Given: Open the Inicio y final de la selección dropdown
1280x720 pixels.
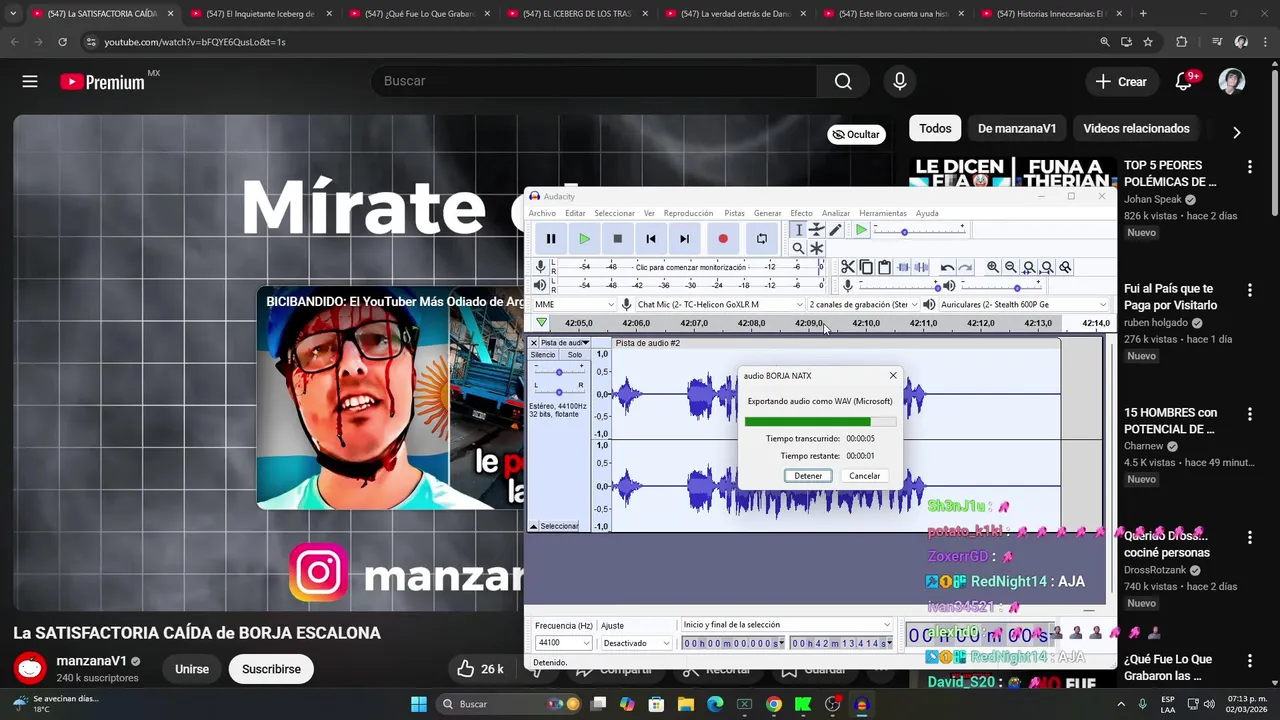Looking at the screenshot, I should 786,625.
